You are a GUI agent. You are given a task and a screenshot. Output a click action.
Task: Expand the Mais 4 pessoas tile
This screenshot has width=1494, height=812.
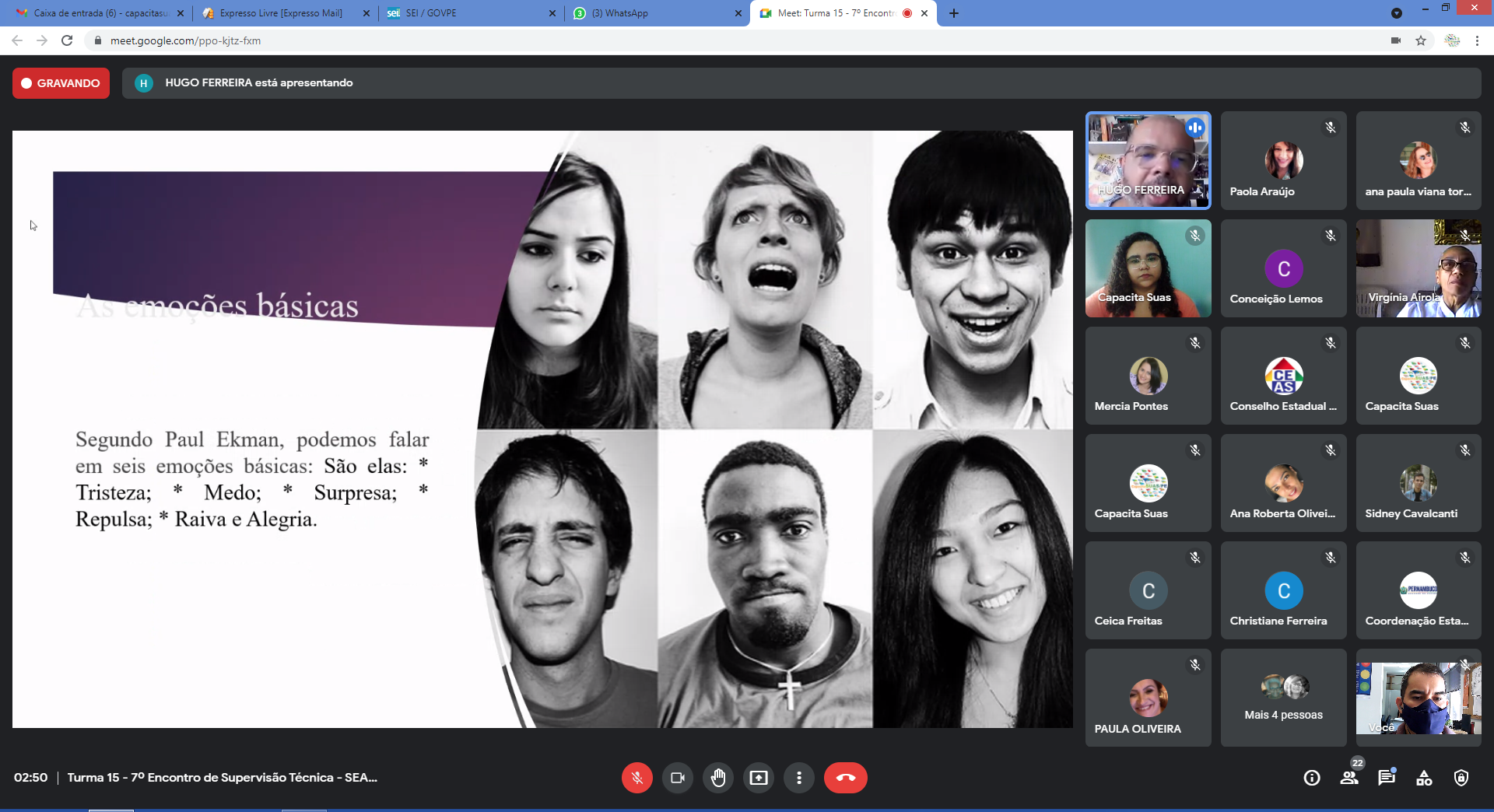click(1283, 698)
